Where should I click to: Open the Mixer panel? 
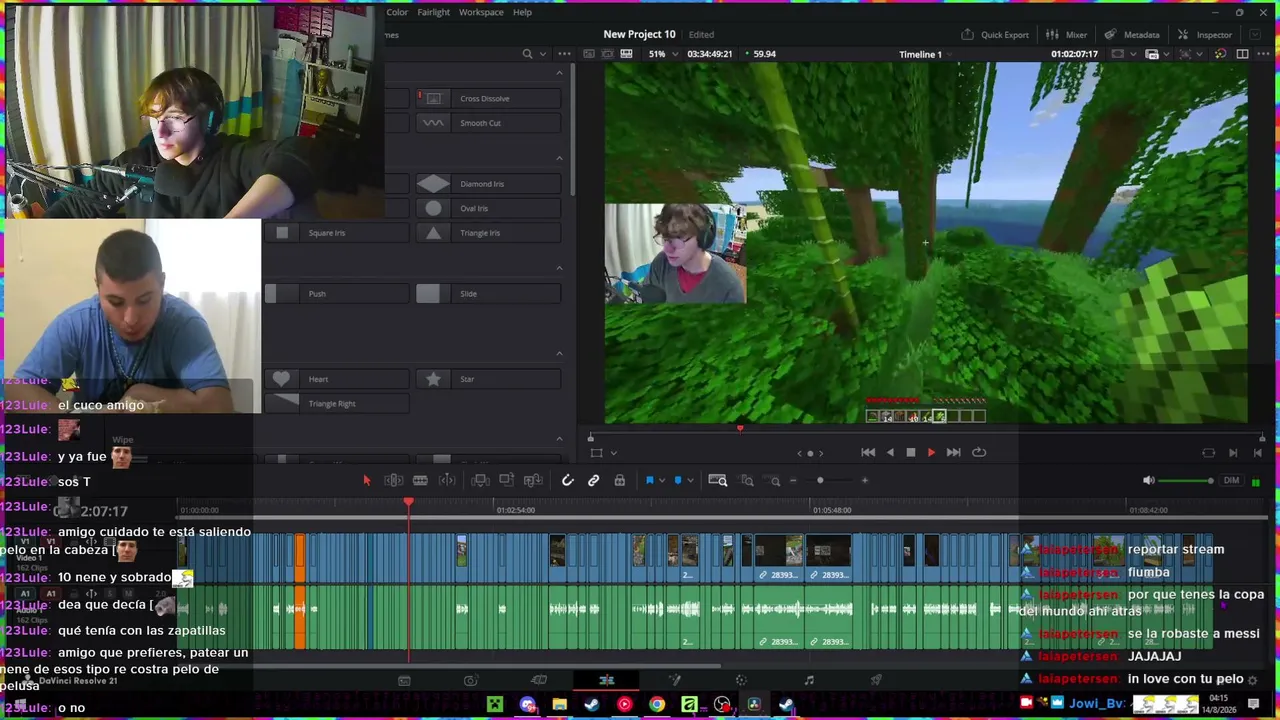tap(1067, 35)
